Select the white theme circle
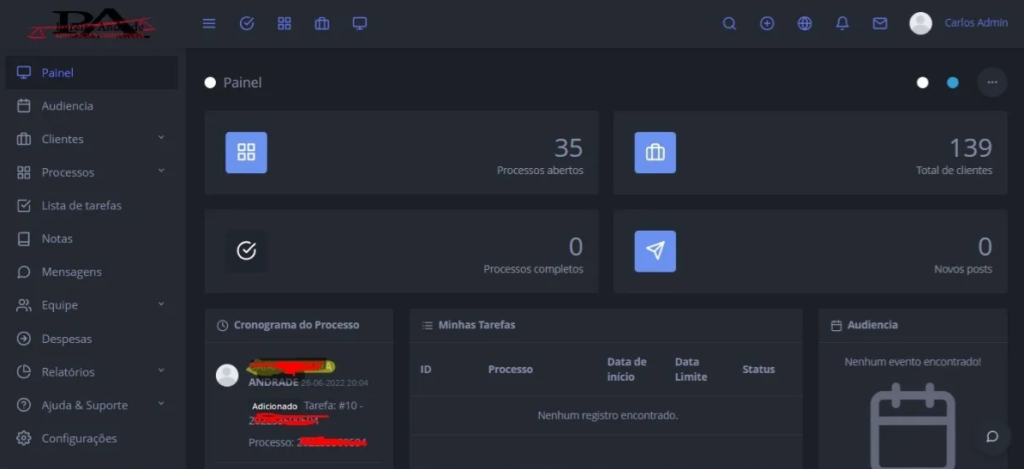Image resolution: width=1024 pixels, height=469 pixels. click(922, 82)
